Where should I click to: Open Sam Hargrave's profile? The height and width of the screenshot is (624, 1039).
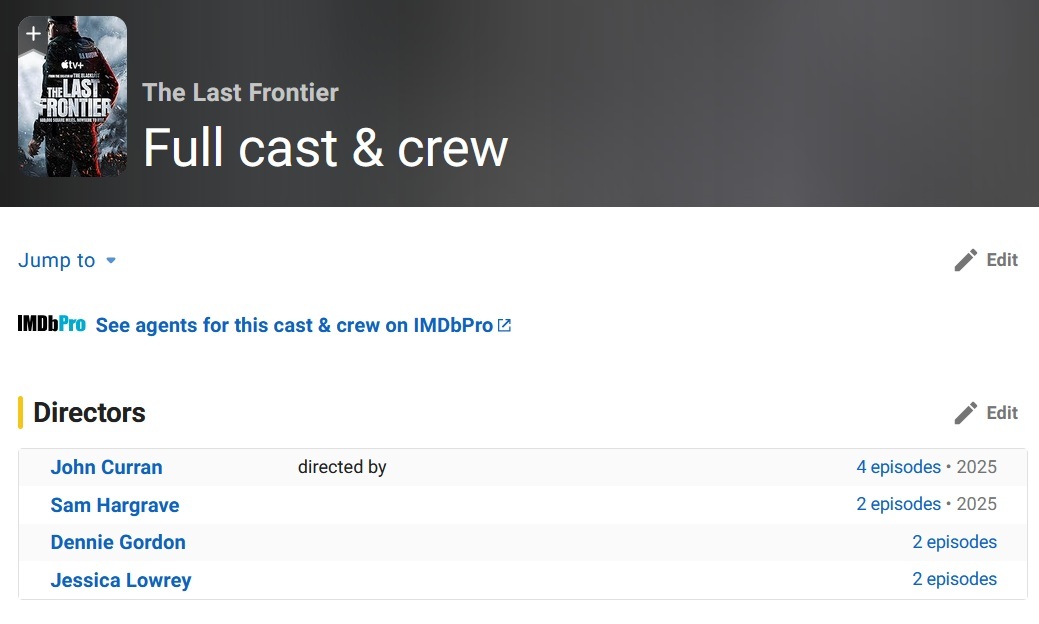click(115, 505)
